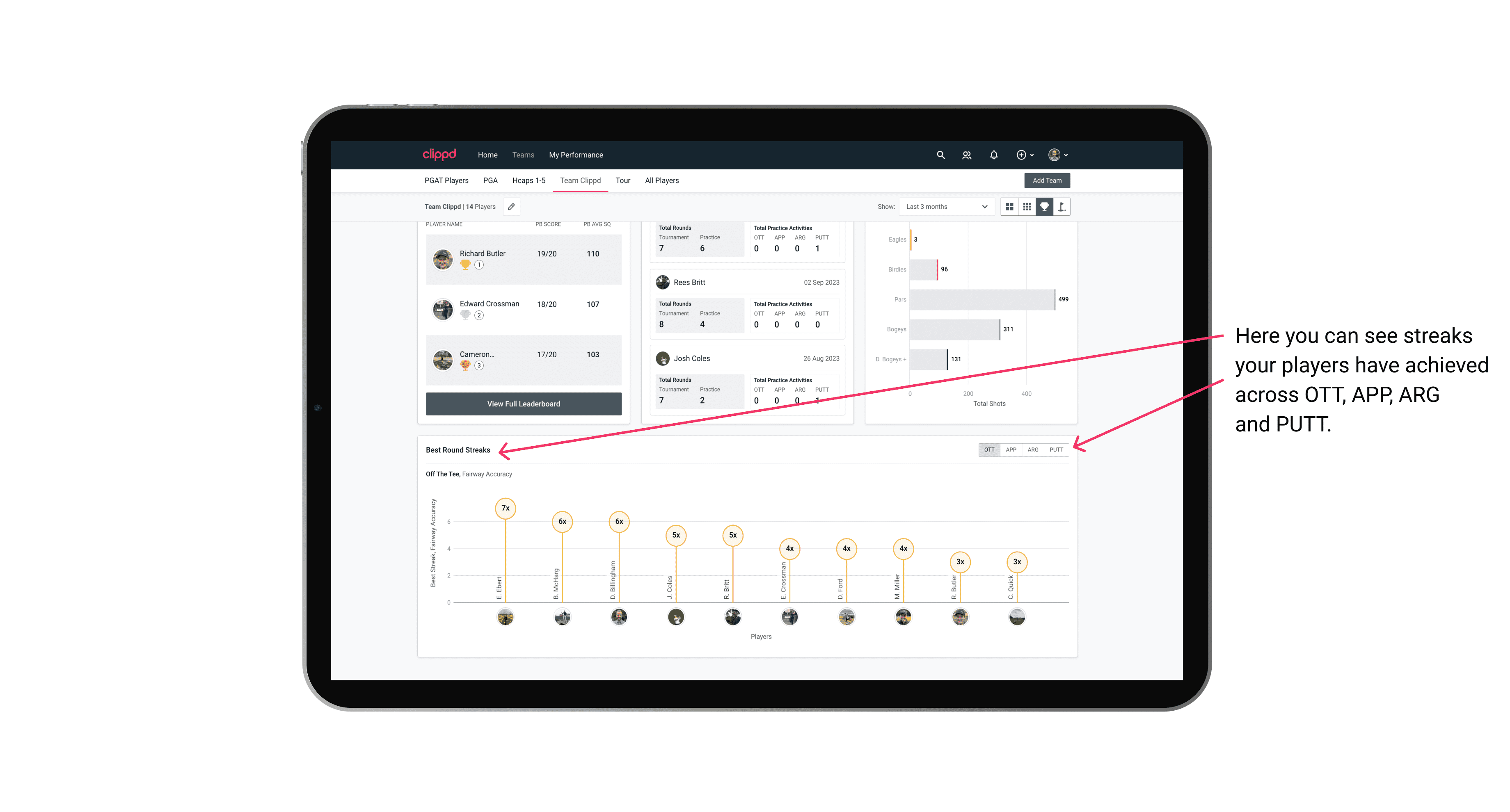
Task: Select the PUTT streak filter icon
Action: 1056,450
